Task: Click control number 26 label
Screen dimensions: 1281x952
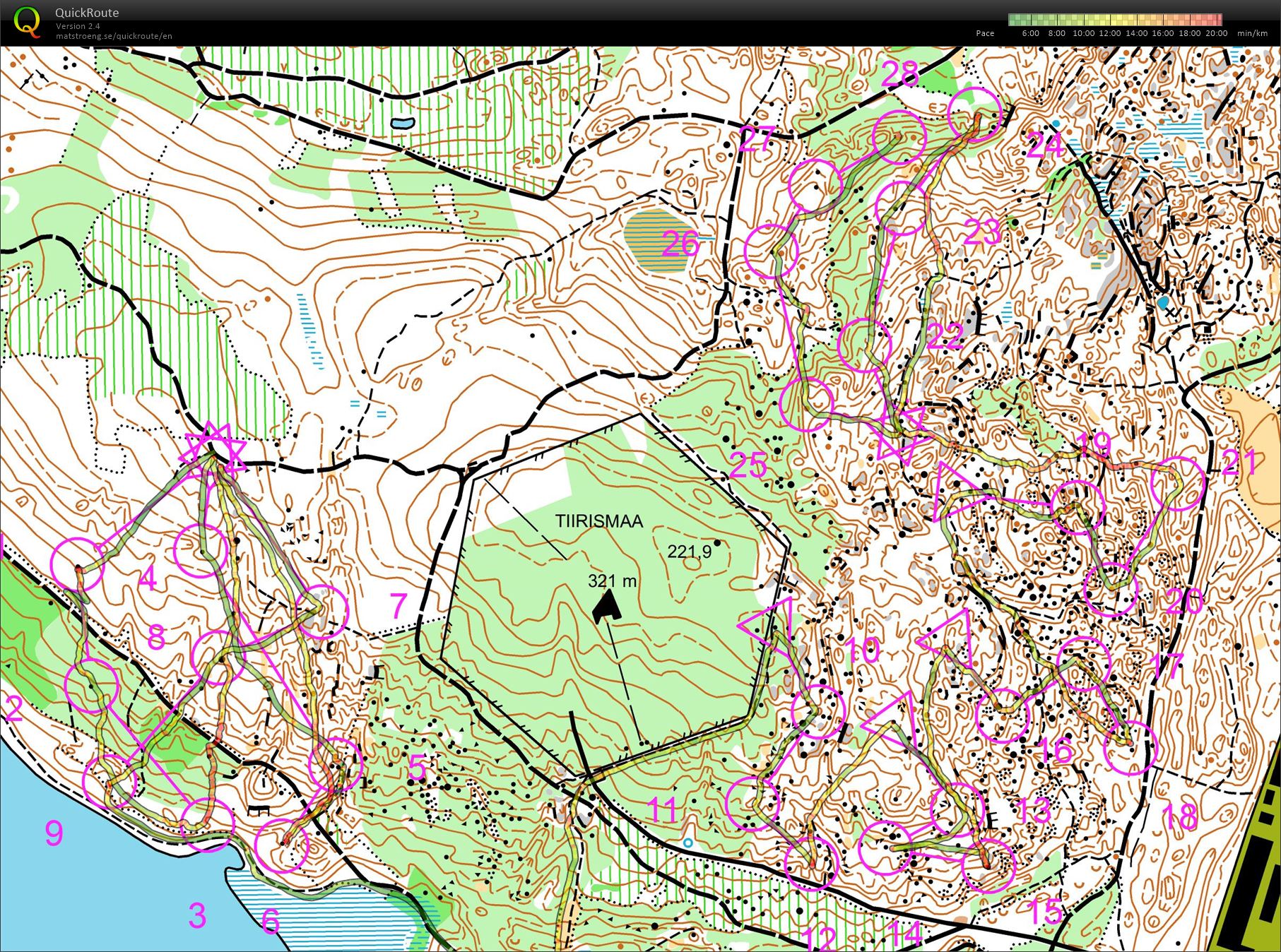Action: coord(681,244)
